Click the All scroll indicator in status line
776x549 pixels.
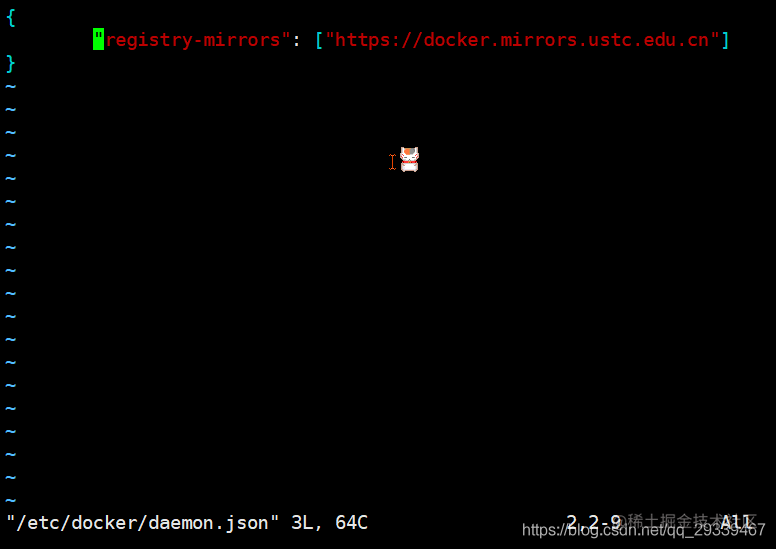pyautogui.click(x=736, y=522)
